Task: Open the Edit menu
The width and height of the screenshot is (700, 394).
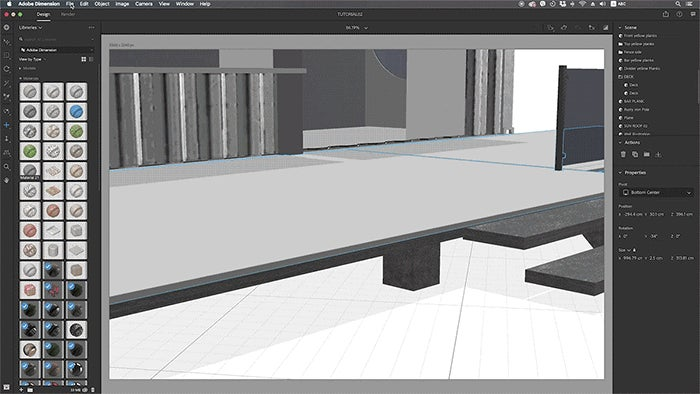Action: pos(84,4)
